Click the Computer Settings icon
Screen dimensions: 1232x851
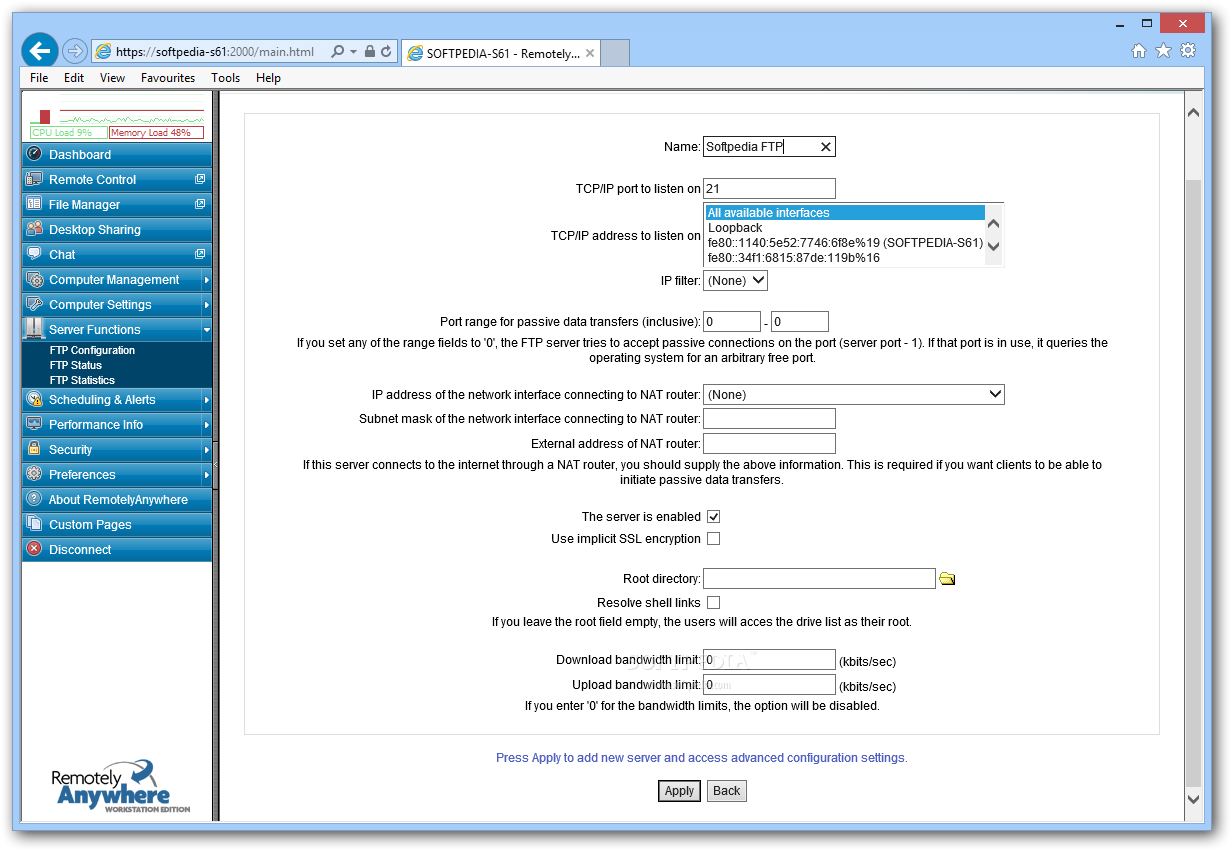coord(34,304)
